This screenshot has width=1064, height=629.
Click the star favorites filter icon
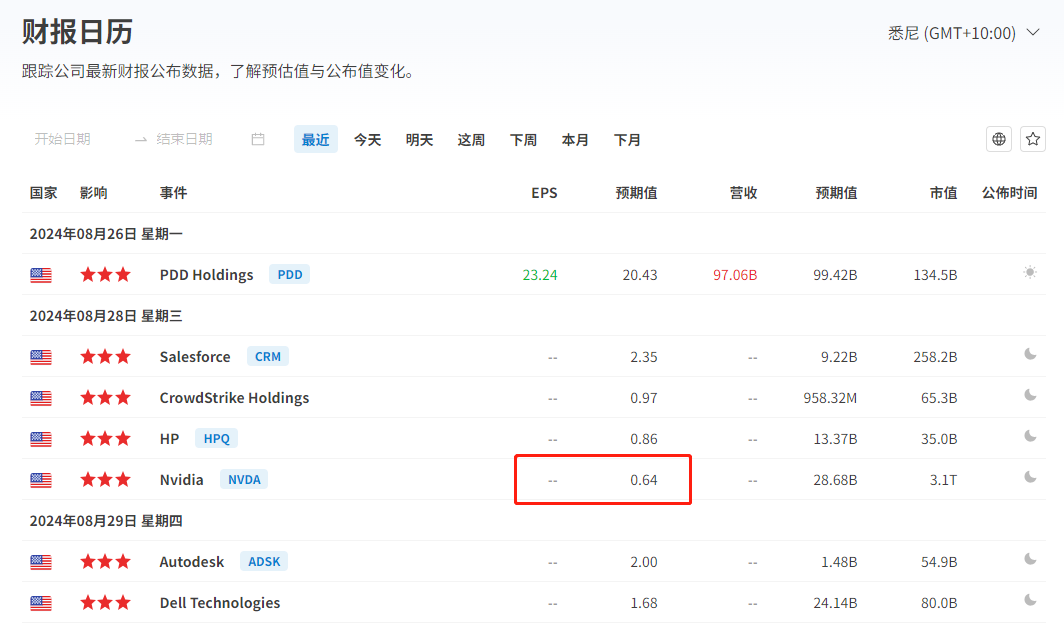(1033, 139)
